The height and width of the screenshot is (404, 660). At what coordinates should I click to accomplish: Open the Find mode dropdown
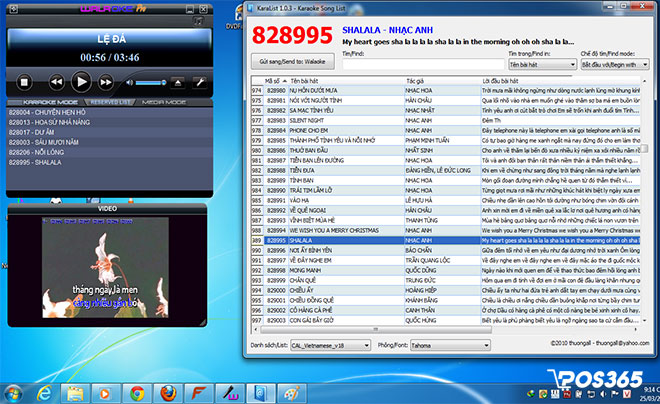pyautogui.click(x=615, y=64)
